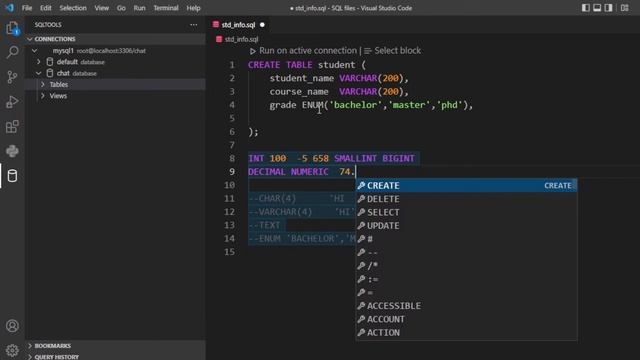
Task: Expand the BOOKMARKS section
Action: (x=30, y=346)
